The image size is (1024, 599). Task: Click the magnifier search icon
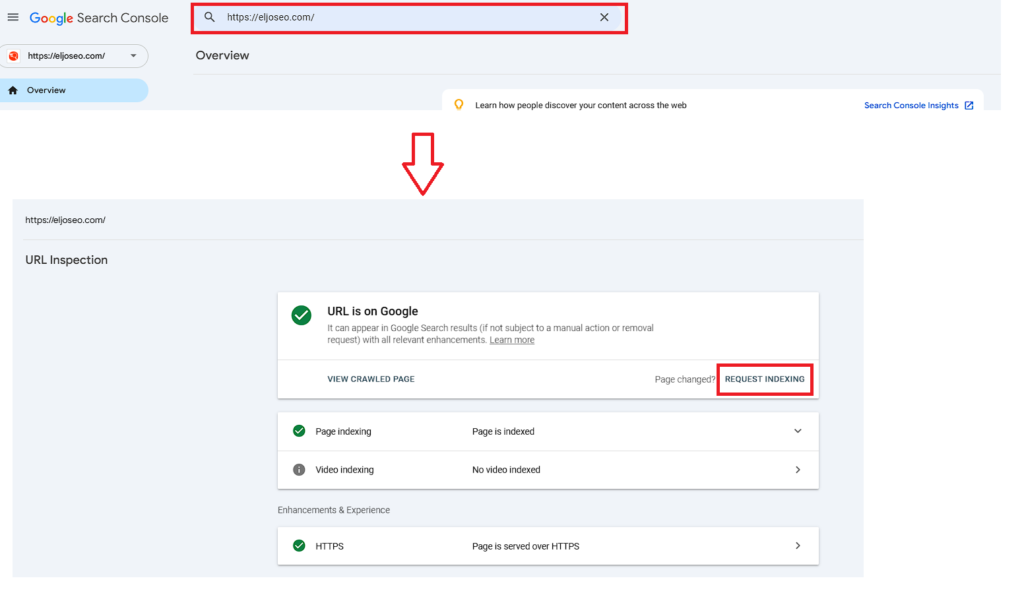(x=209, y=18)
